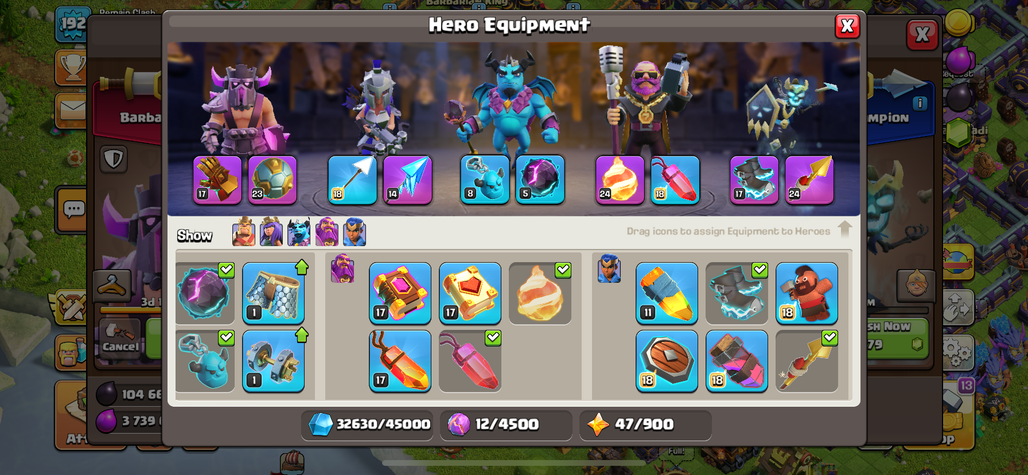Toggle Grand Warden filter in Show row

tap(326, 232)
